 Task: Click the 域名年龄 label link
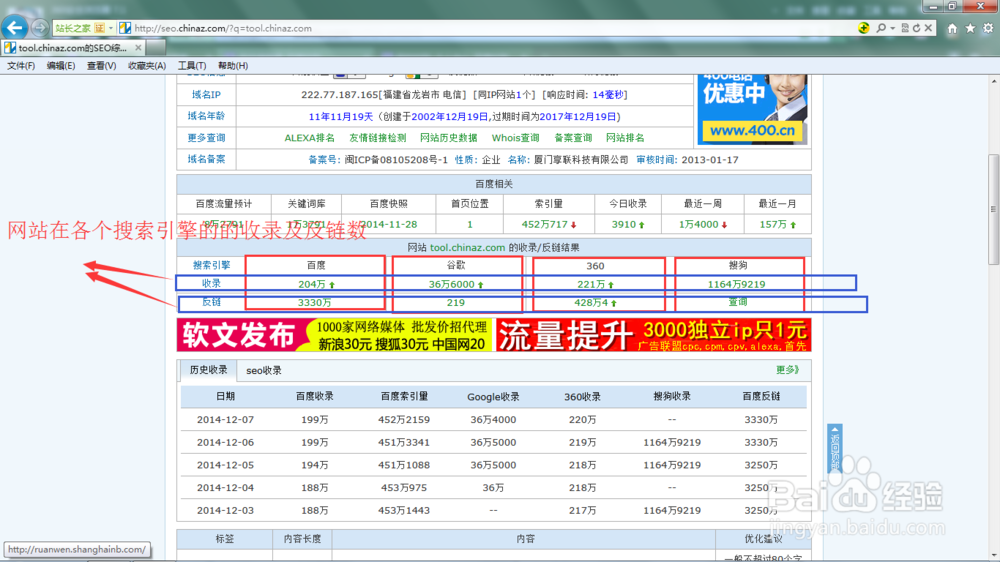[206, 116]
